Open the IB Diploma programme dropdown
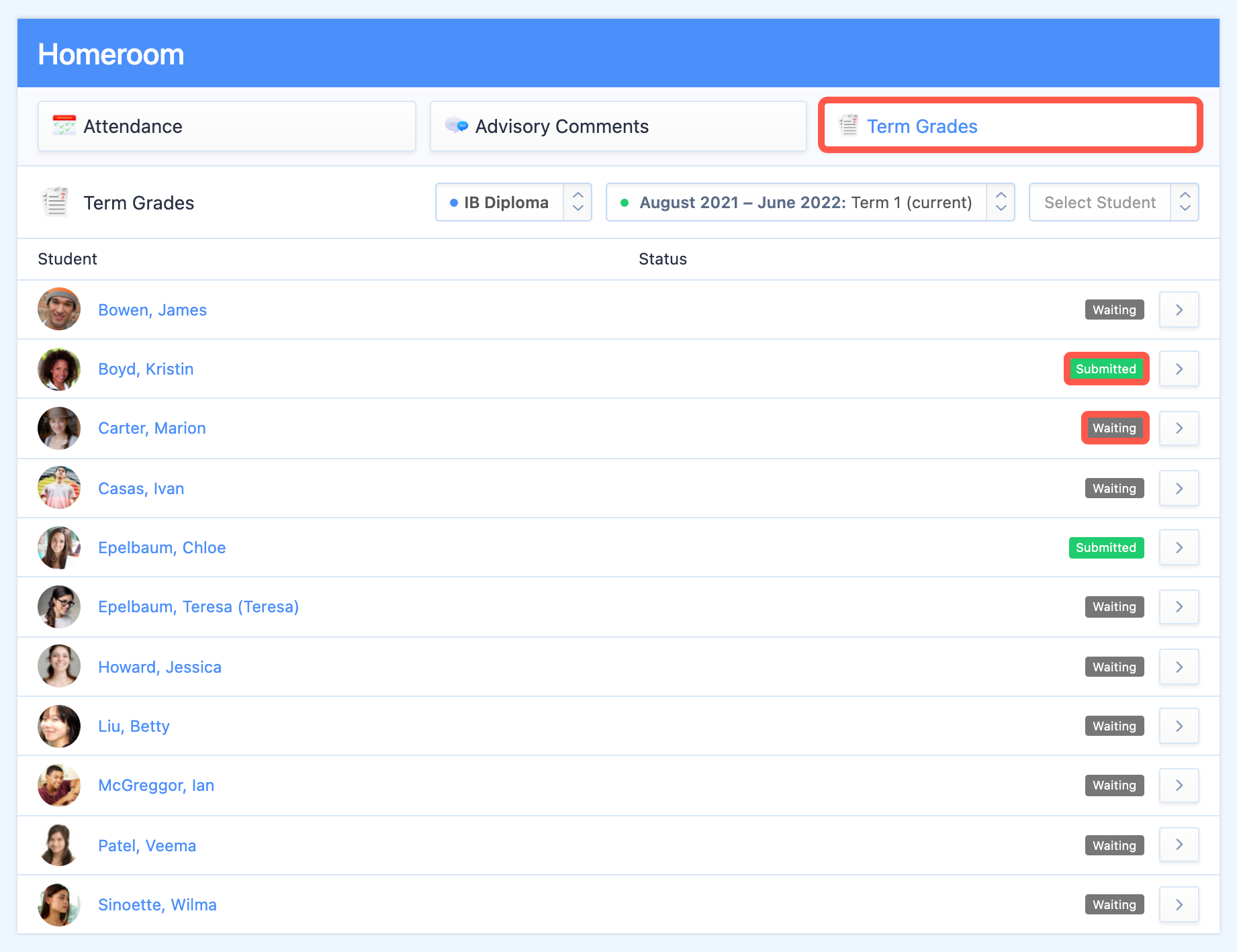Screen dimensions: 1237x952 (x=514, y=202)
